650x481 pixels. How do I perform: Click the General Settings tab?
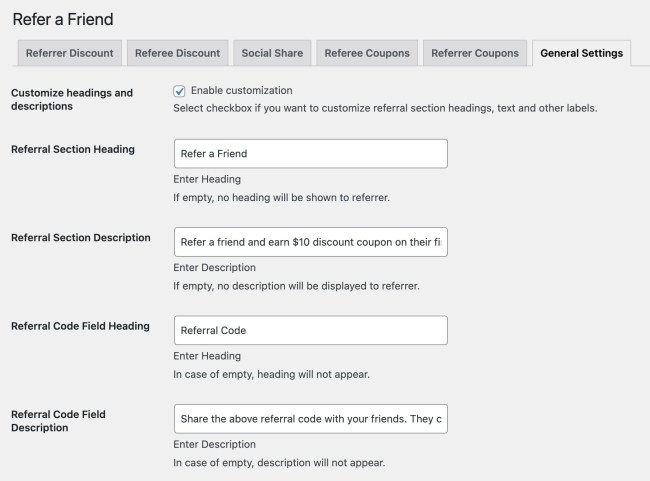click(x=581, y=53)
